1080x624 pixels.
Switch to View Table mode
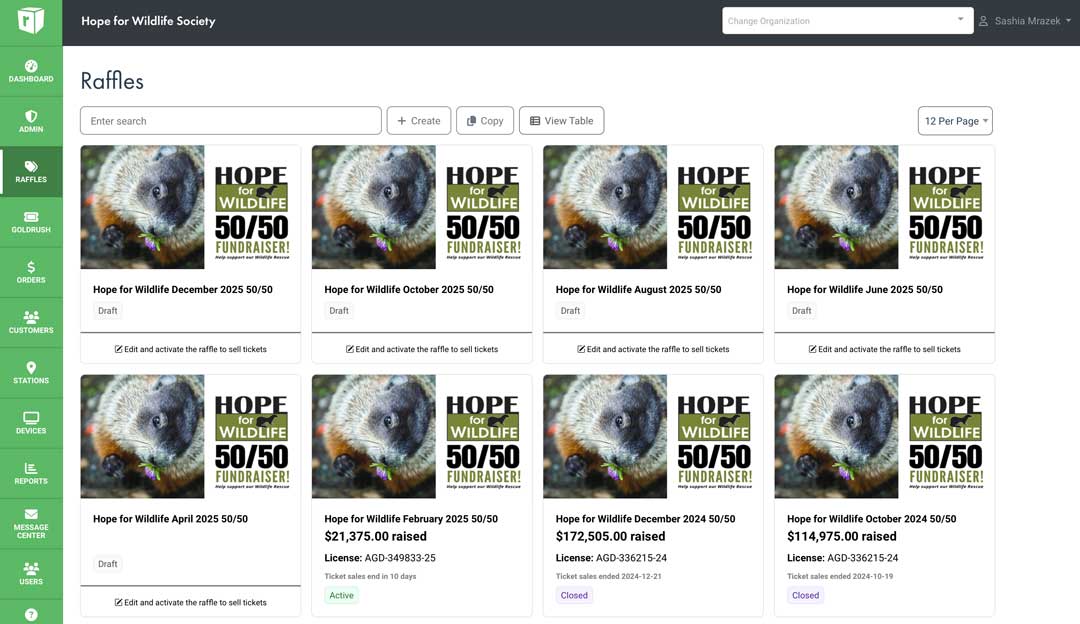(561, 120)
